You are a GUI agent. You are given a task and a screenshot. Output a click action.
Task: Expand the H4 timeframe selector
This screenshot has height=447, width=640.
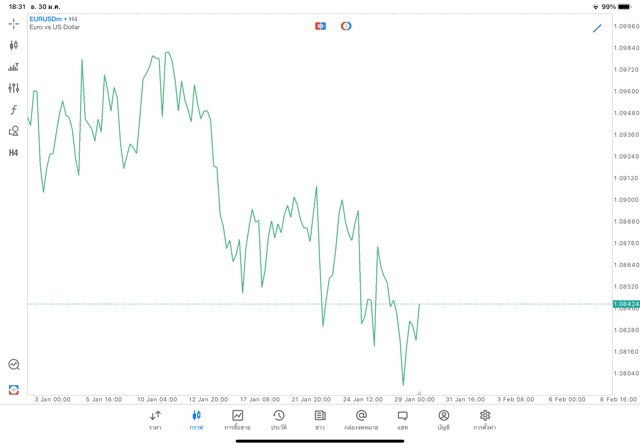tap(14, 153)
